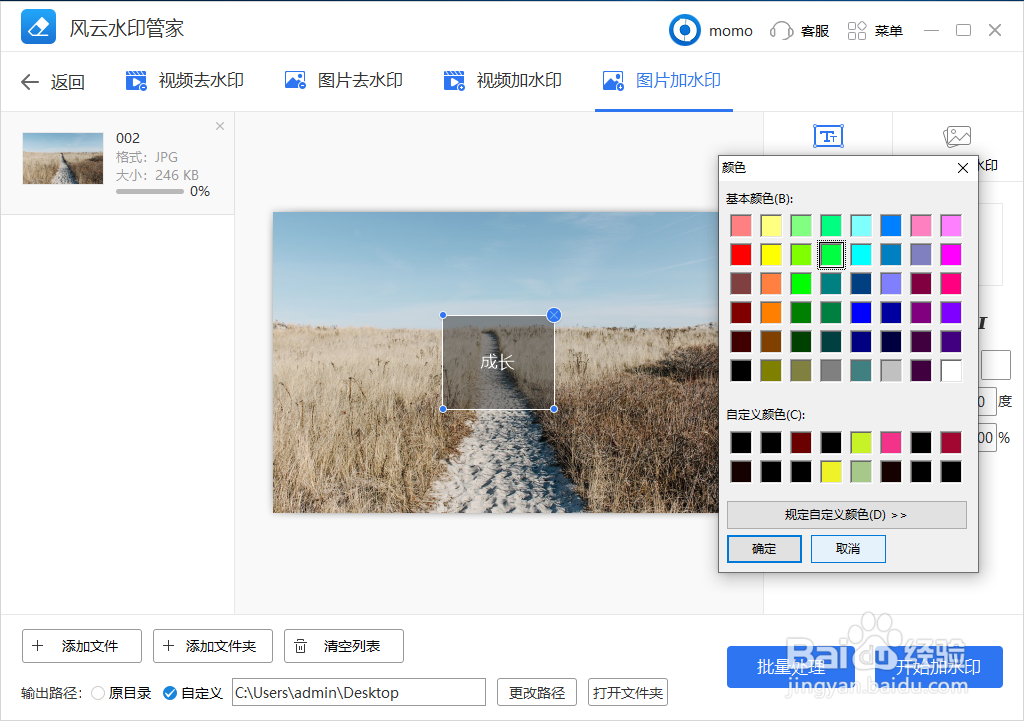Select the text watermark icon

[x=828, y=136]
